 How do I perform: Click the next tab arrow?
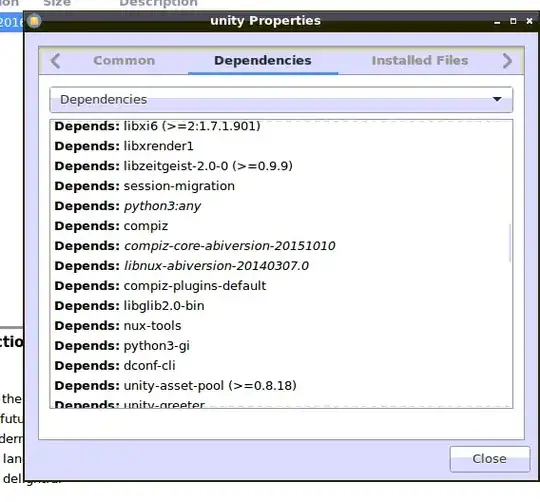tap(507, 61)
